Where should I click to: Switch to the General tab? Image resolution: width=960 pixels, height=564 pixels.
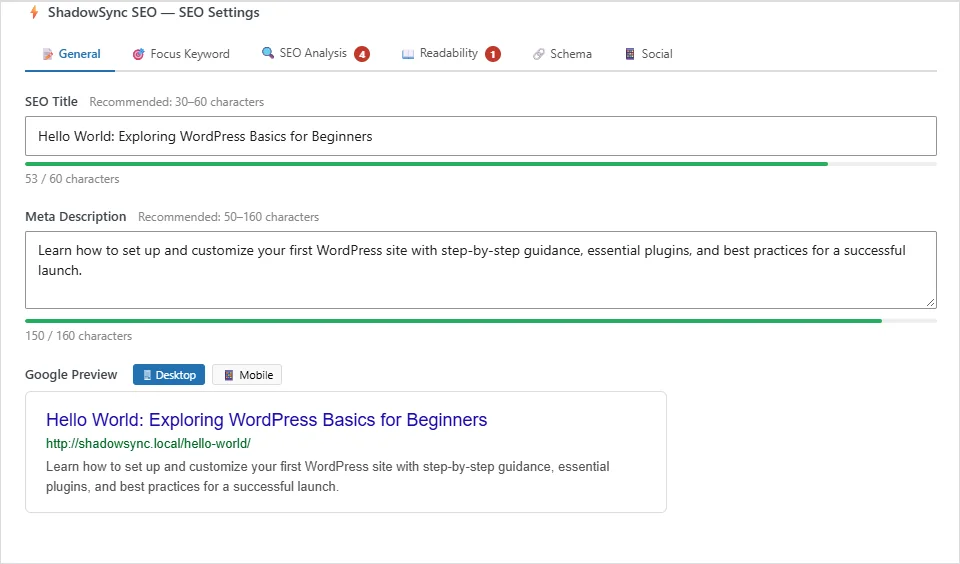point(70,54)
